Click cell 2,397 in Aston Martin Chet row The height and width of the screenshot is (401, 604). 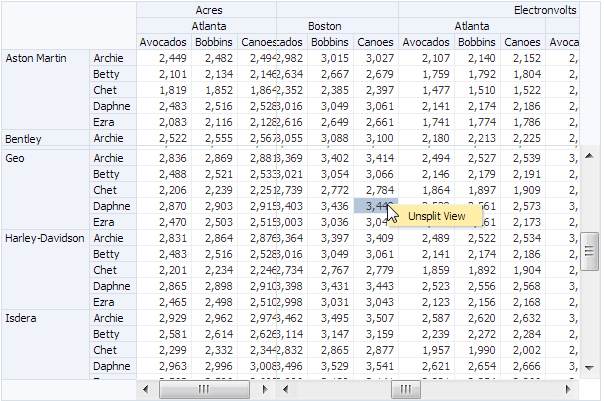point(376,90)
